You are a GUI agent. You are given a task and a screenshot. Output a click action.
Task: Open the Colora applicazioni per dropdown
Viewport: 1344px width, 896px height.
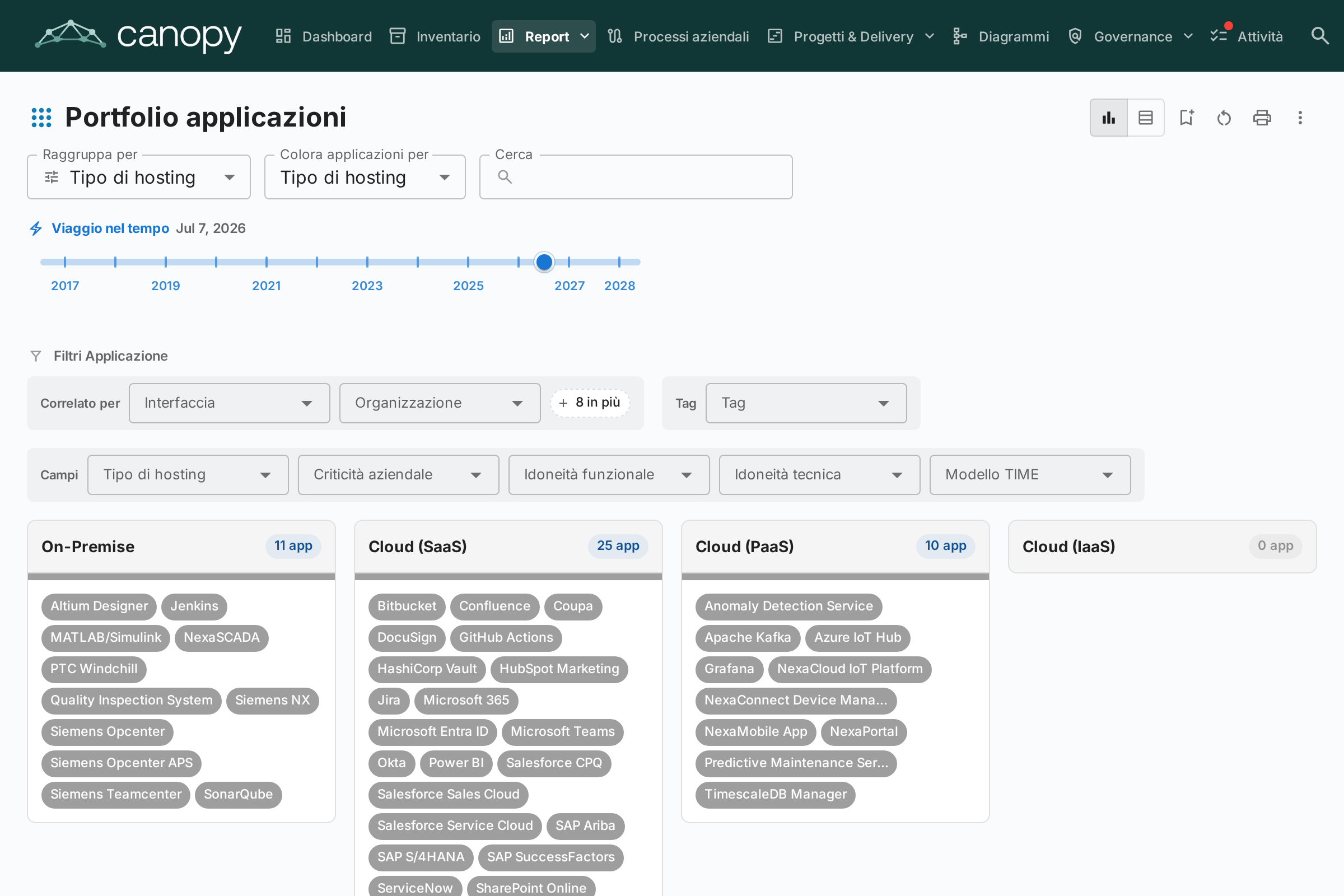point(365,177)
